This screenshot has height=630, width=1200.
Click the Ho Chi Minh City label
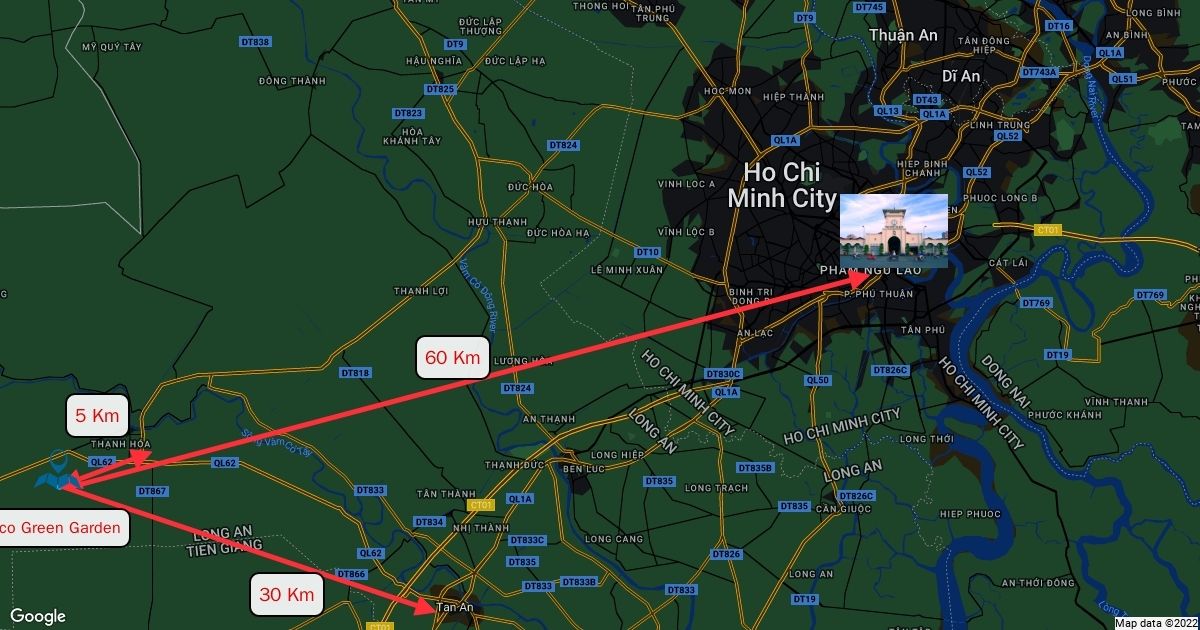[x=782, y=184]
